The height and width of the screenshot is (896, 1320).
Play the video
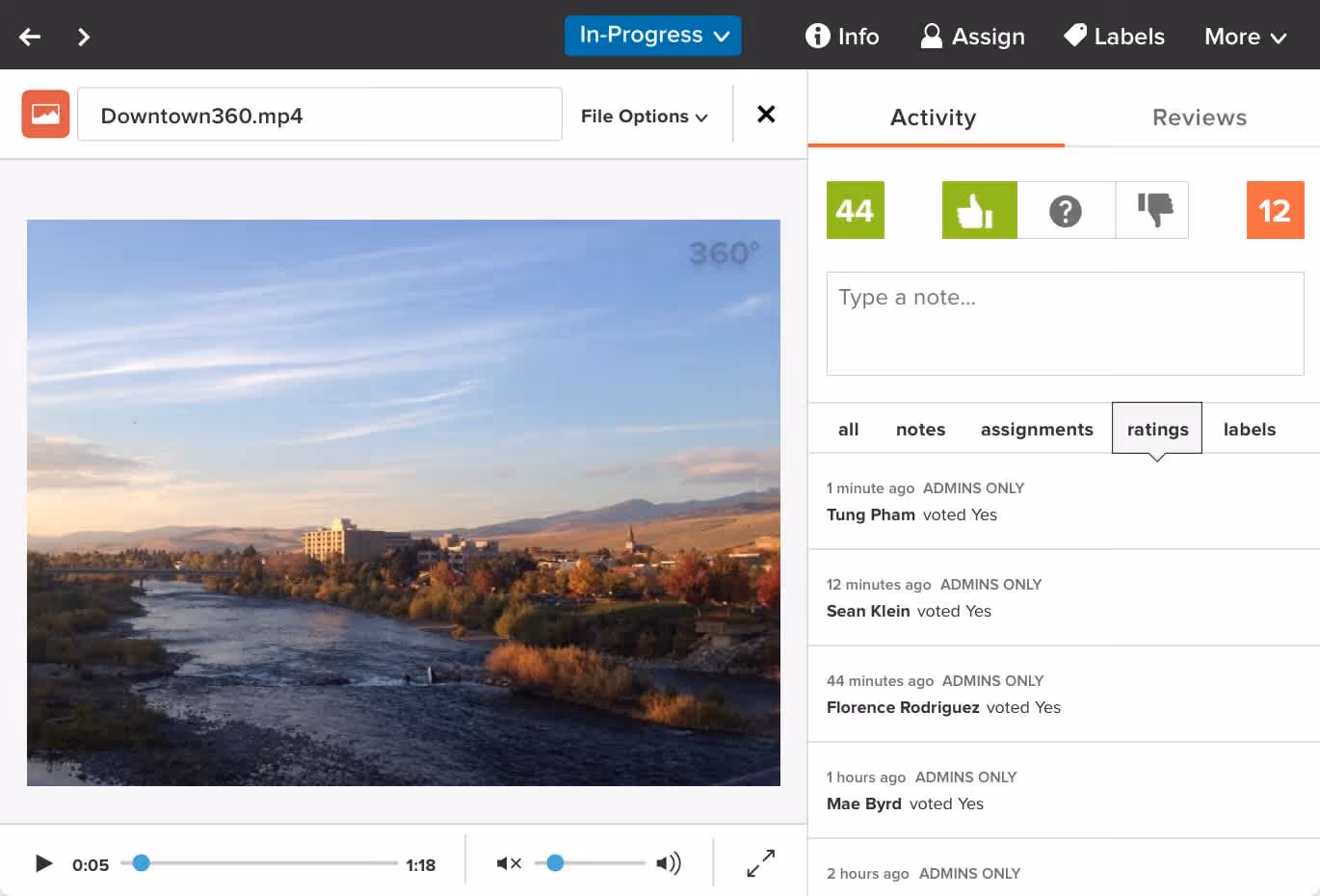tap(43, 863)
